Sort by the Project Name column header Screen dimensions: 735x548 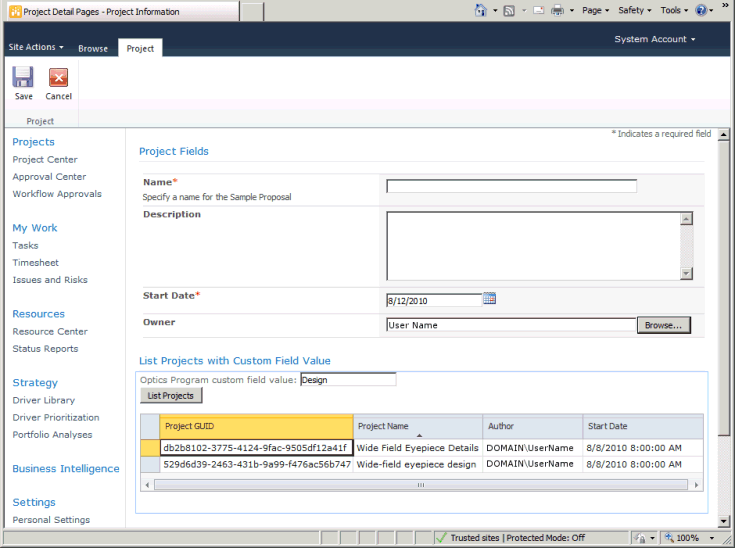click(418, 427)
